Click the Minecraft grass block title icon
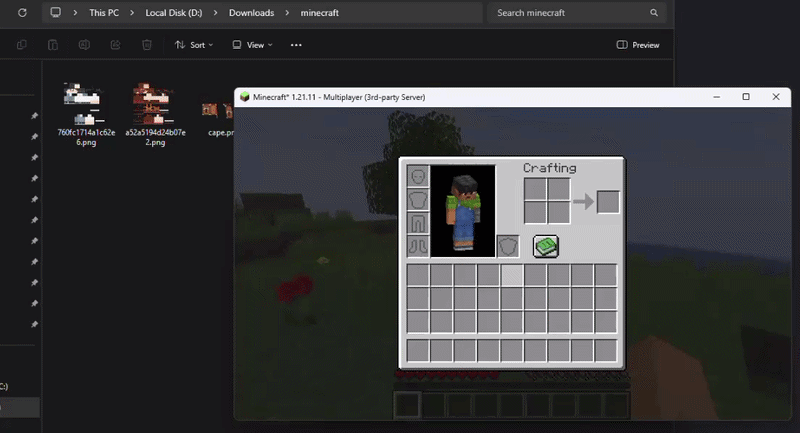800x433 pixels. tap(244, 97)
